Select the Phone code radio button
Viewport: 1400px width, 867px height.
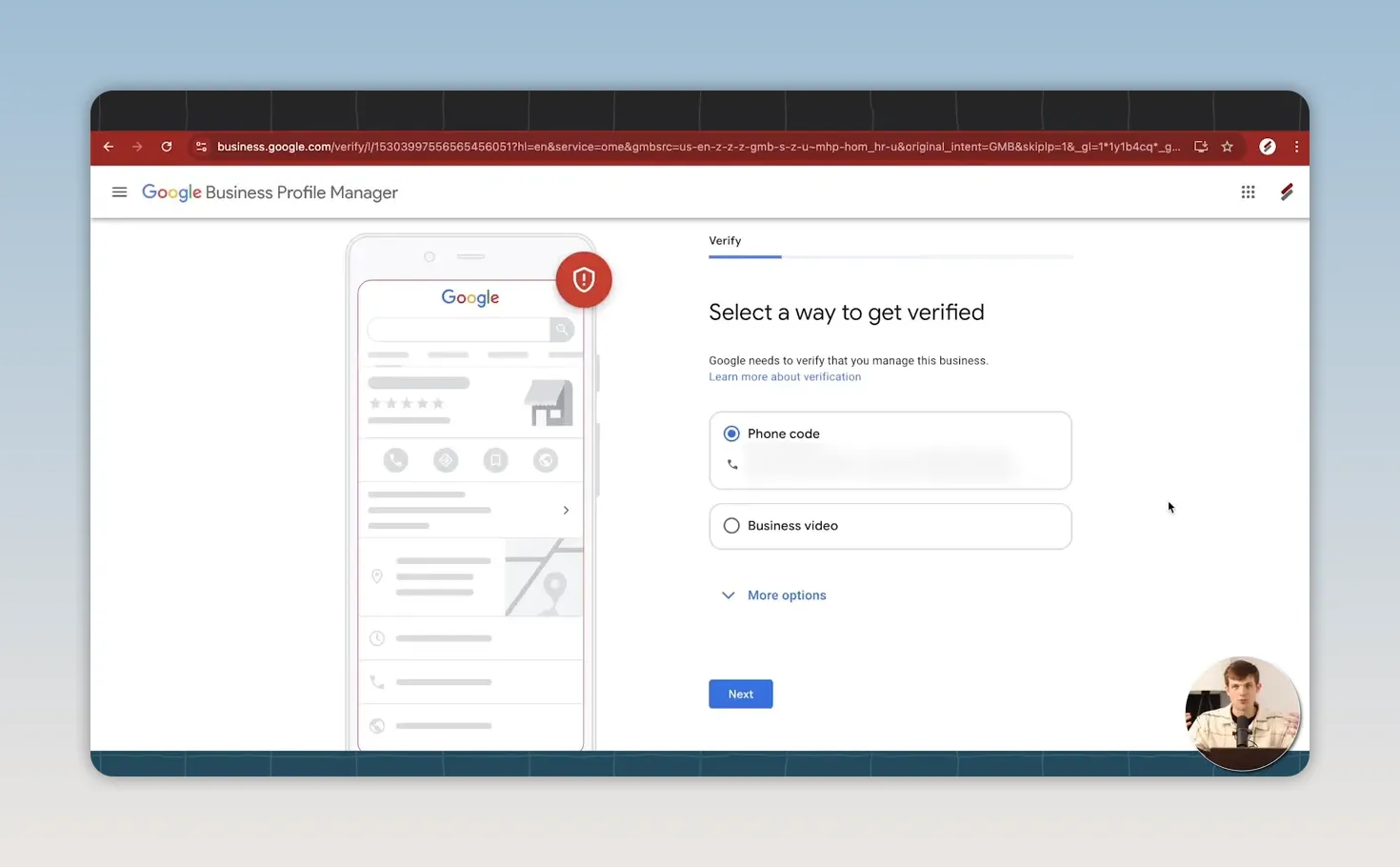[731, 433]
